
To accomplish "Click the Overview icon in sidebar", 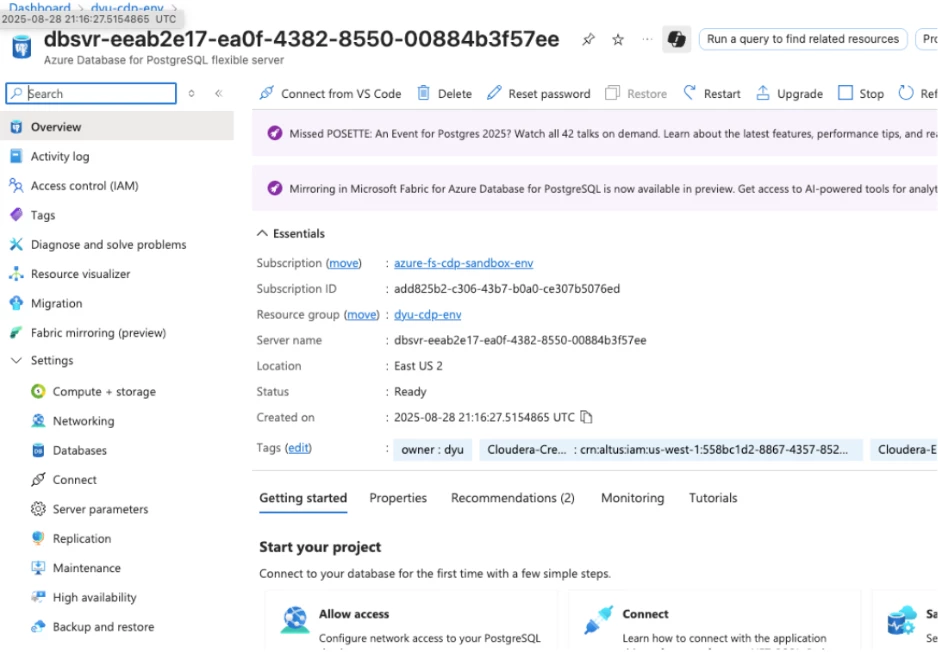I will [16, 127].
